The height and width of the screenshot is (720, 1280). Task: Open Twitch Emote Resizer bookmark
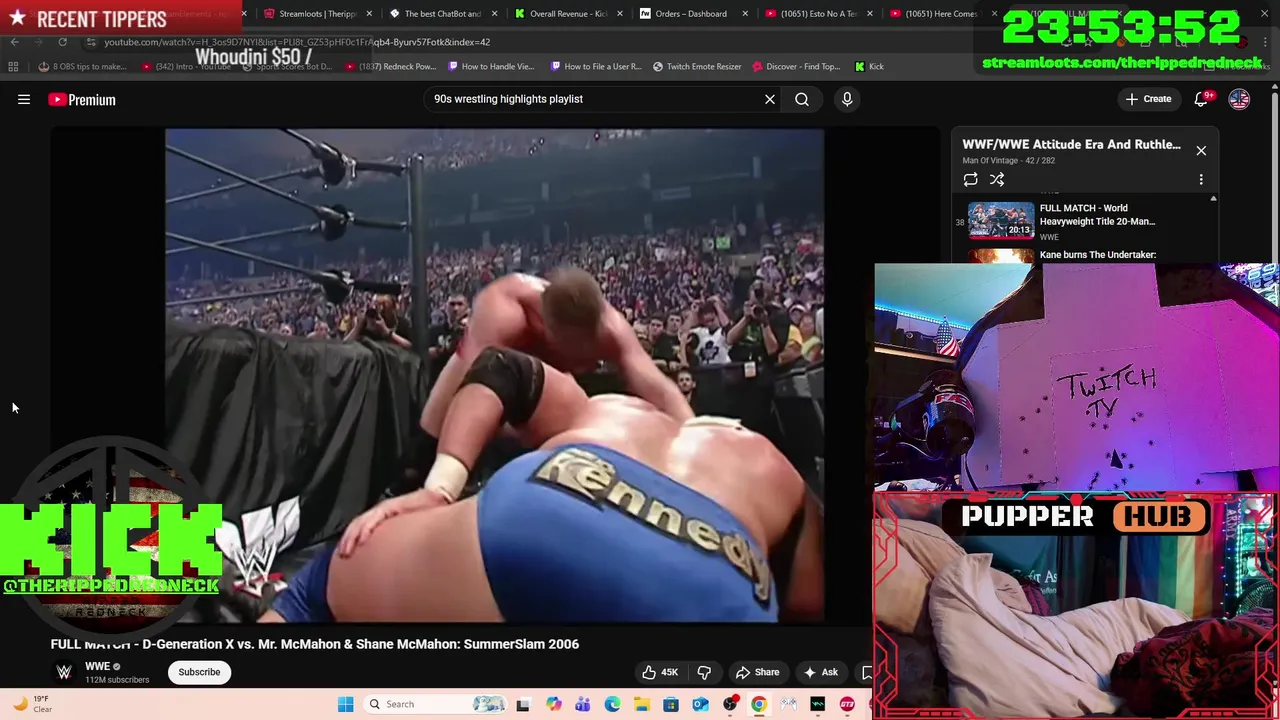pos(697,66)
